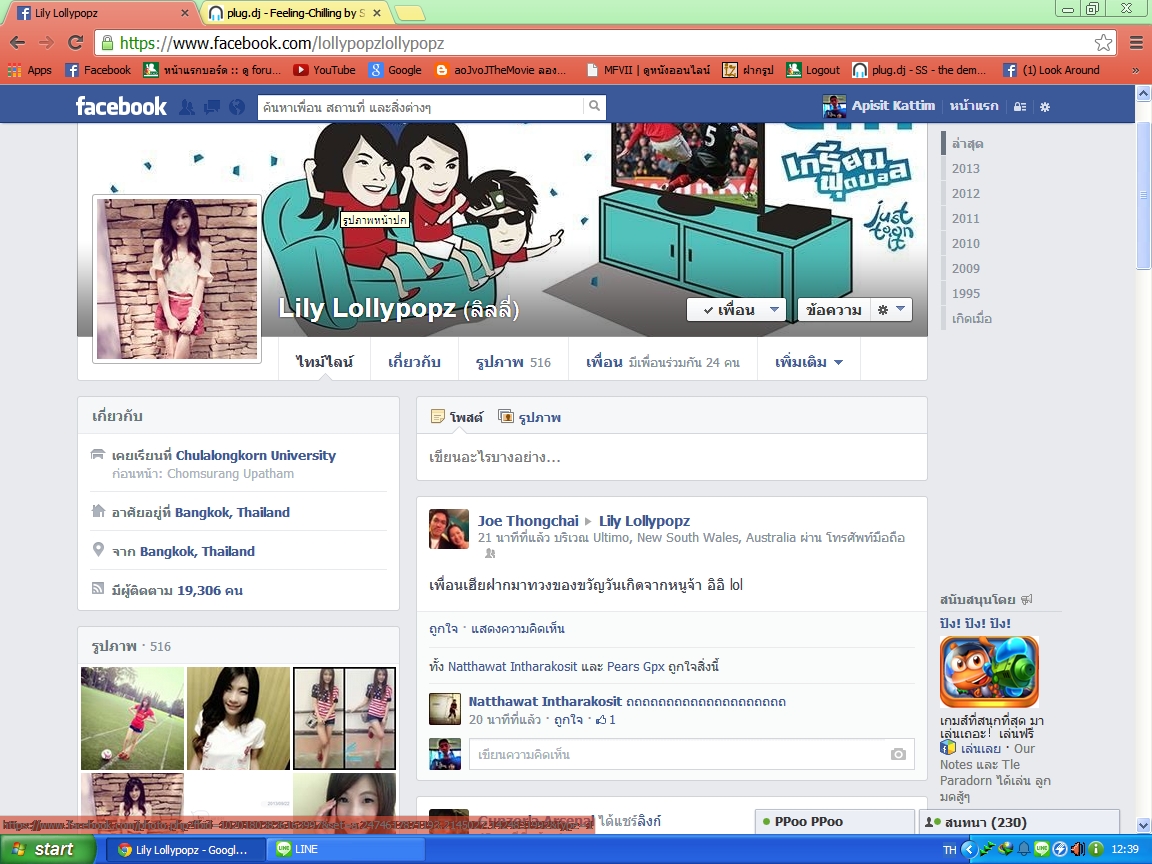This screenshot has height=864, width=1152.
Task: Open the YouTube bookmark
Action: tap(324, 70)
